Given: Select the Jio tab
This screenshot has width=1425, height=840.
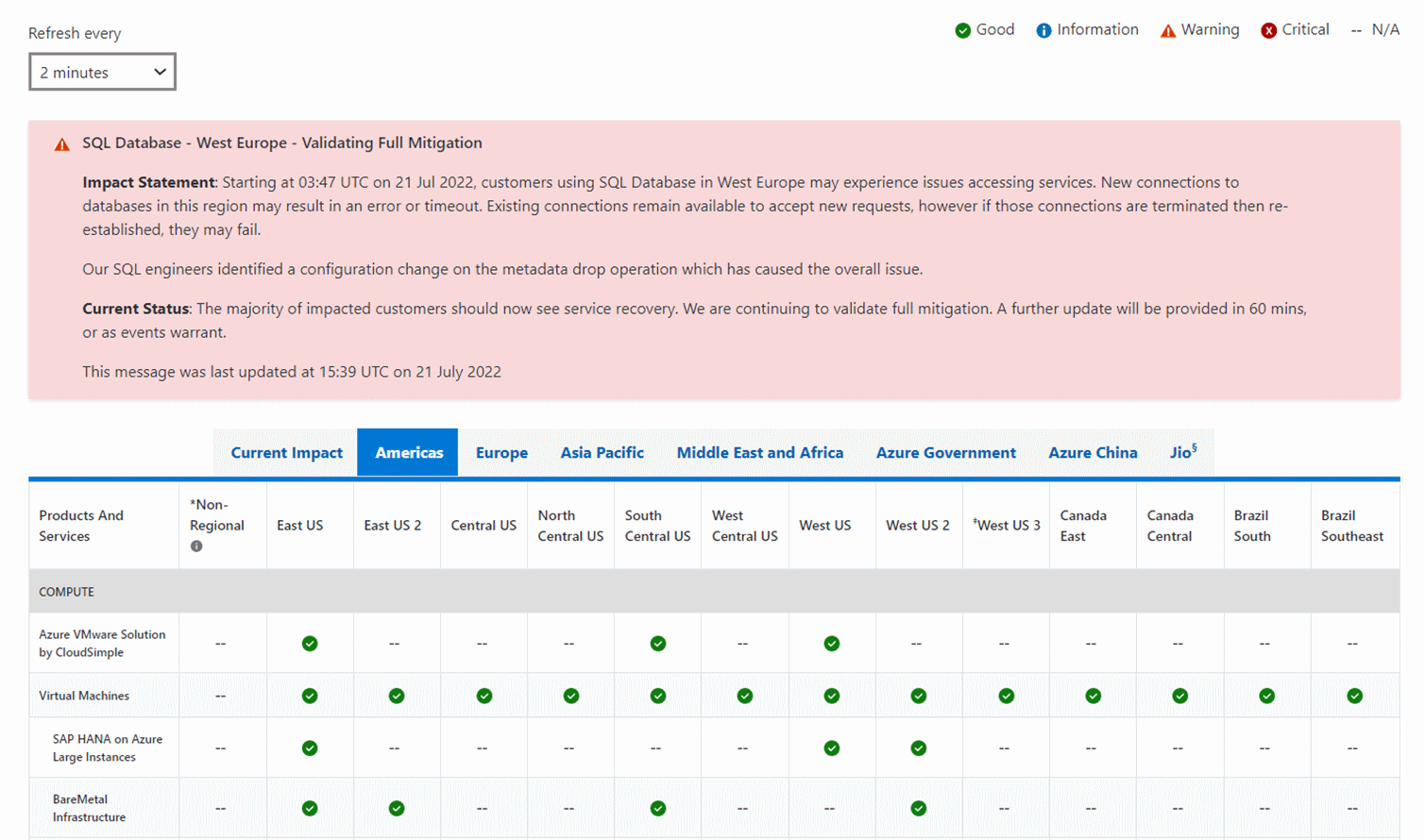Looking at the screenshot, I should (1182, 453).
